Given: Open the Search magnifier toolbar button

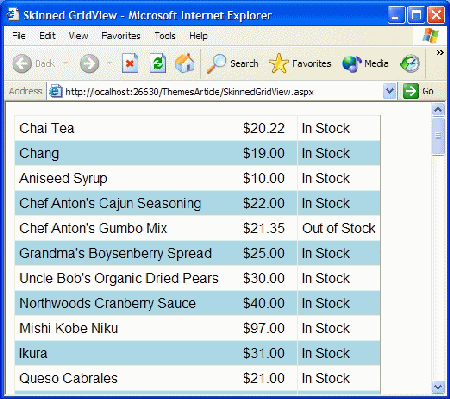Looking at the screenshot, I should click(x=232, y=63).
